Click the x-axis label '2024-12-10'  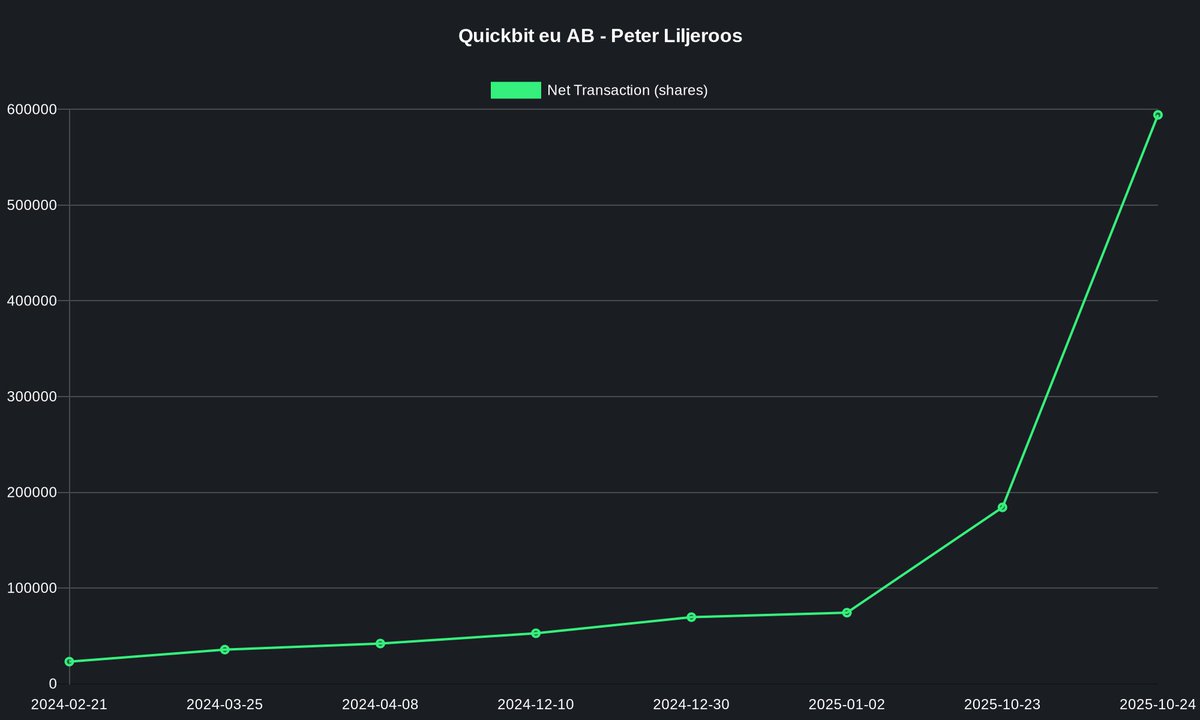point(536,704)
